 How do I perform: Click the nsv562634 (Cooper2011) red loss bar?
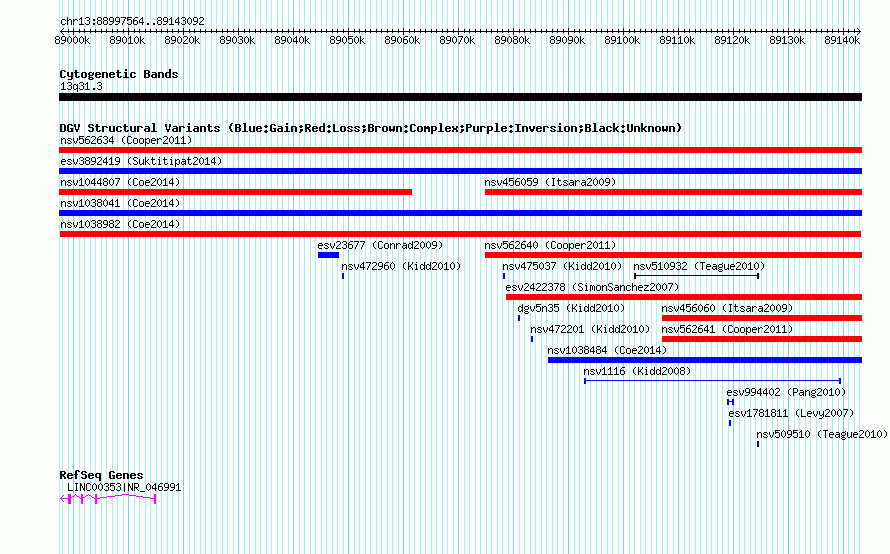[460, 150]
